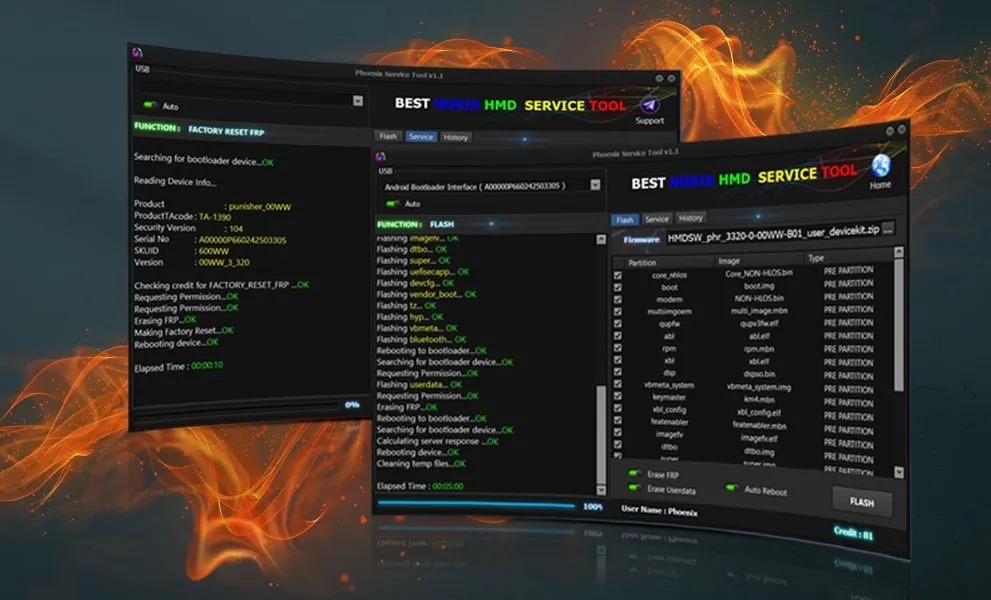Click the firmware browse (...) button
991x600 pixels.
point(888,230)
